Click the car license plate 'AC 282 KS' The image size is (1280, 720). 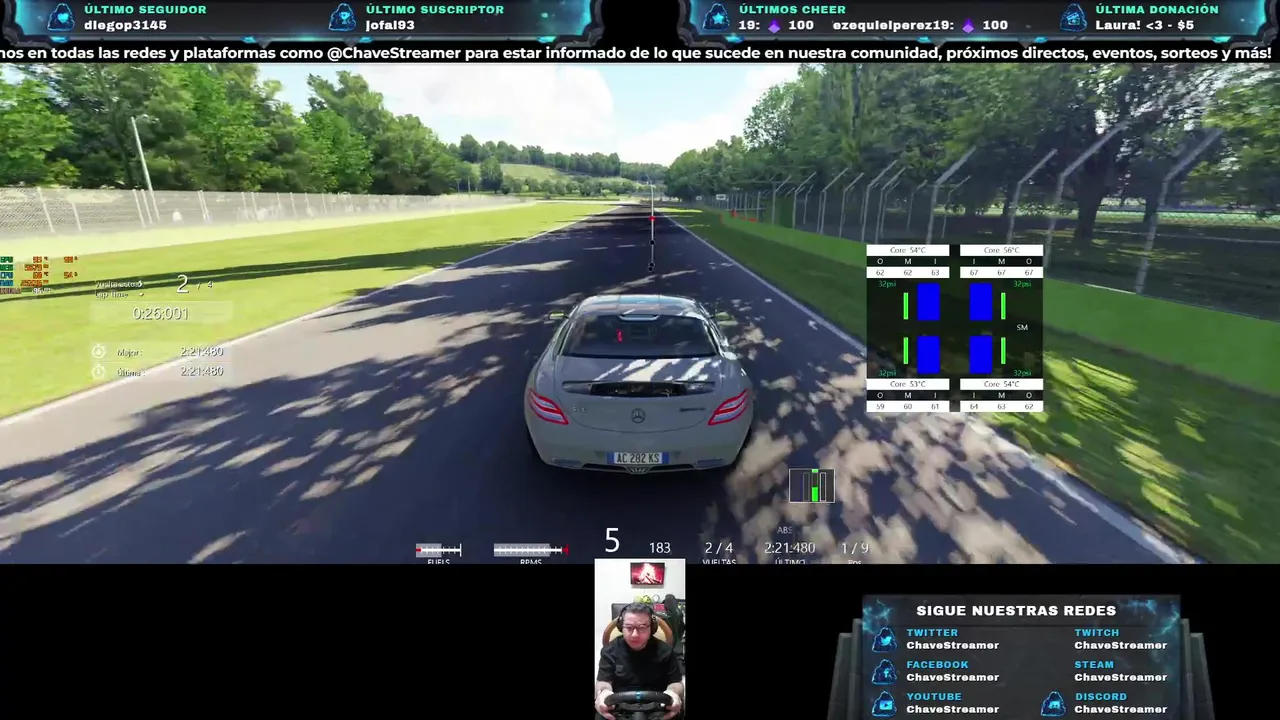click(x=638, y=458)
